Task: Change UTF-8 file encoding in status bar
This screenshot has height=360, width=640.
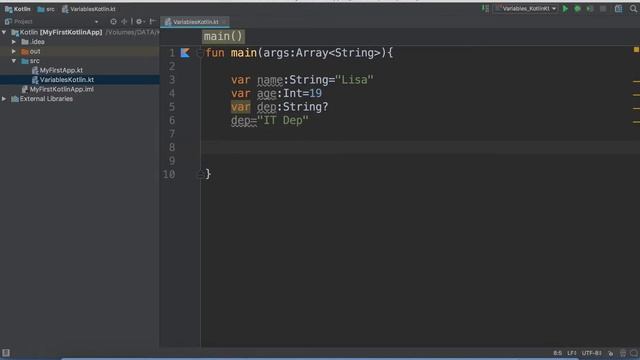Action: (591, 353)
